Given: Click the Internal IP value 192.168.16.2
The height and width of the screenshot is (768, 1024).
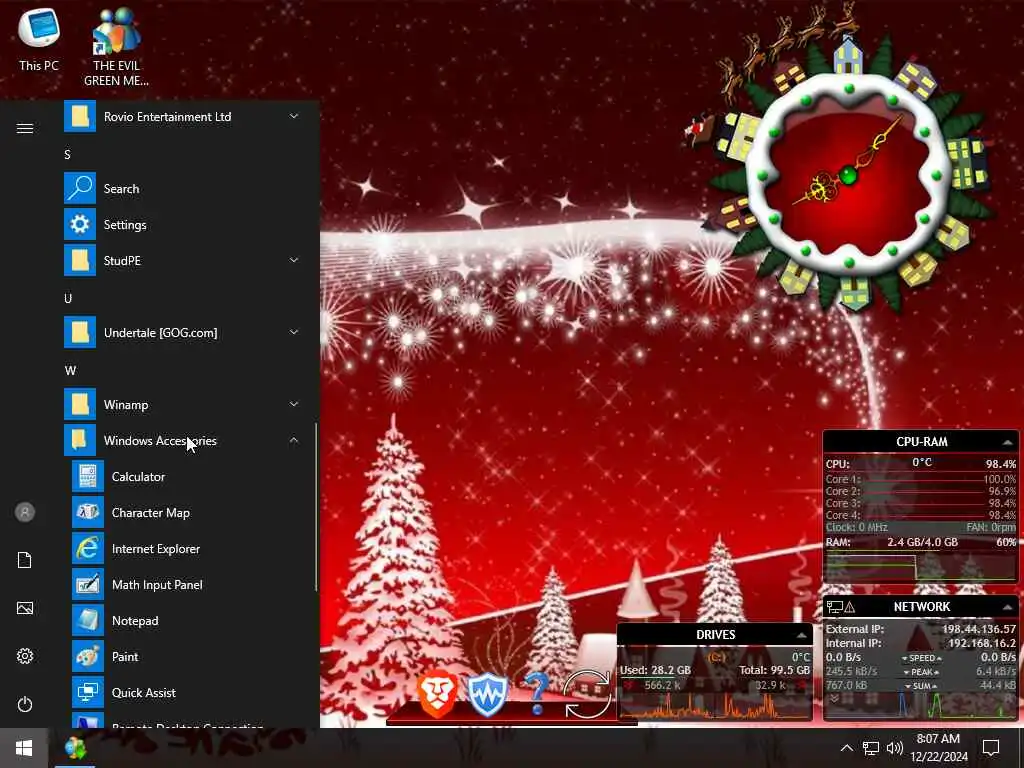Looking at the screenshot, I should click(982, 643).
